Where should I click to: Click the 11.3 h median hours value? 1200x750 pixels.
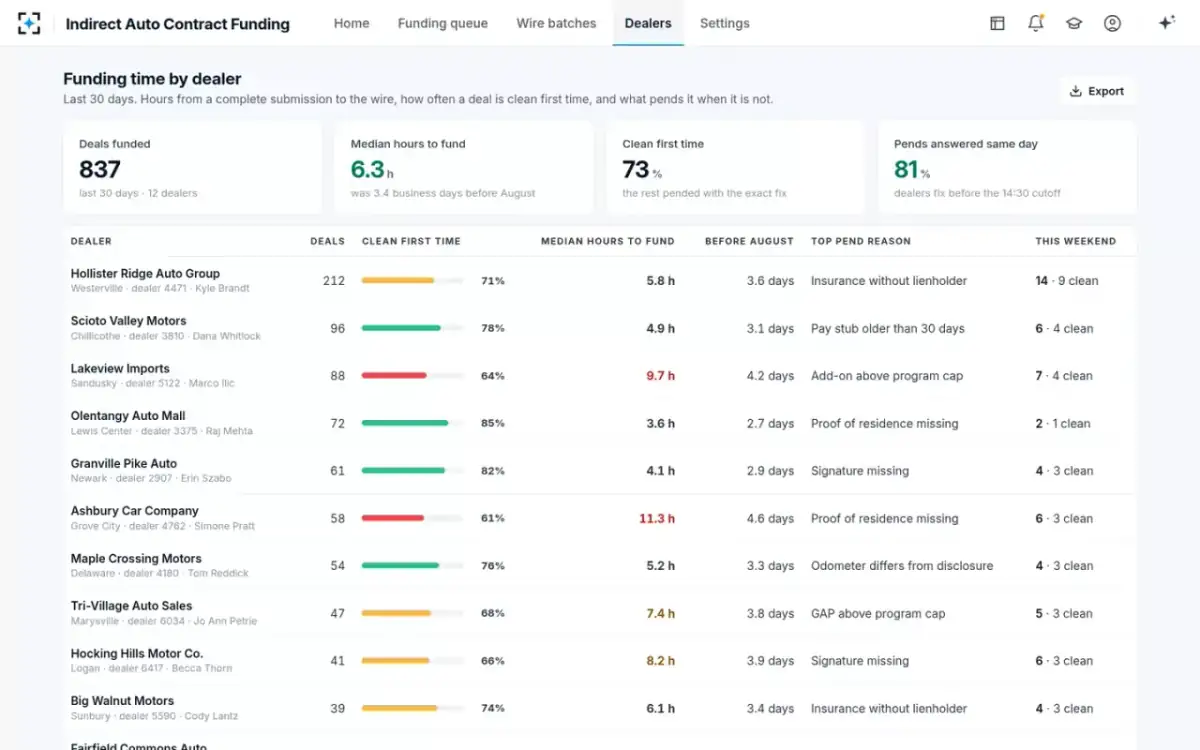657,519
